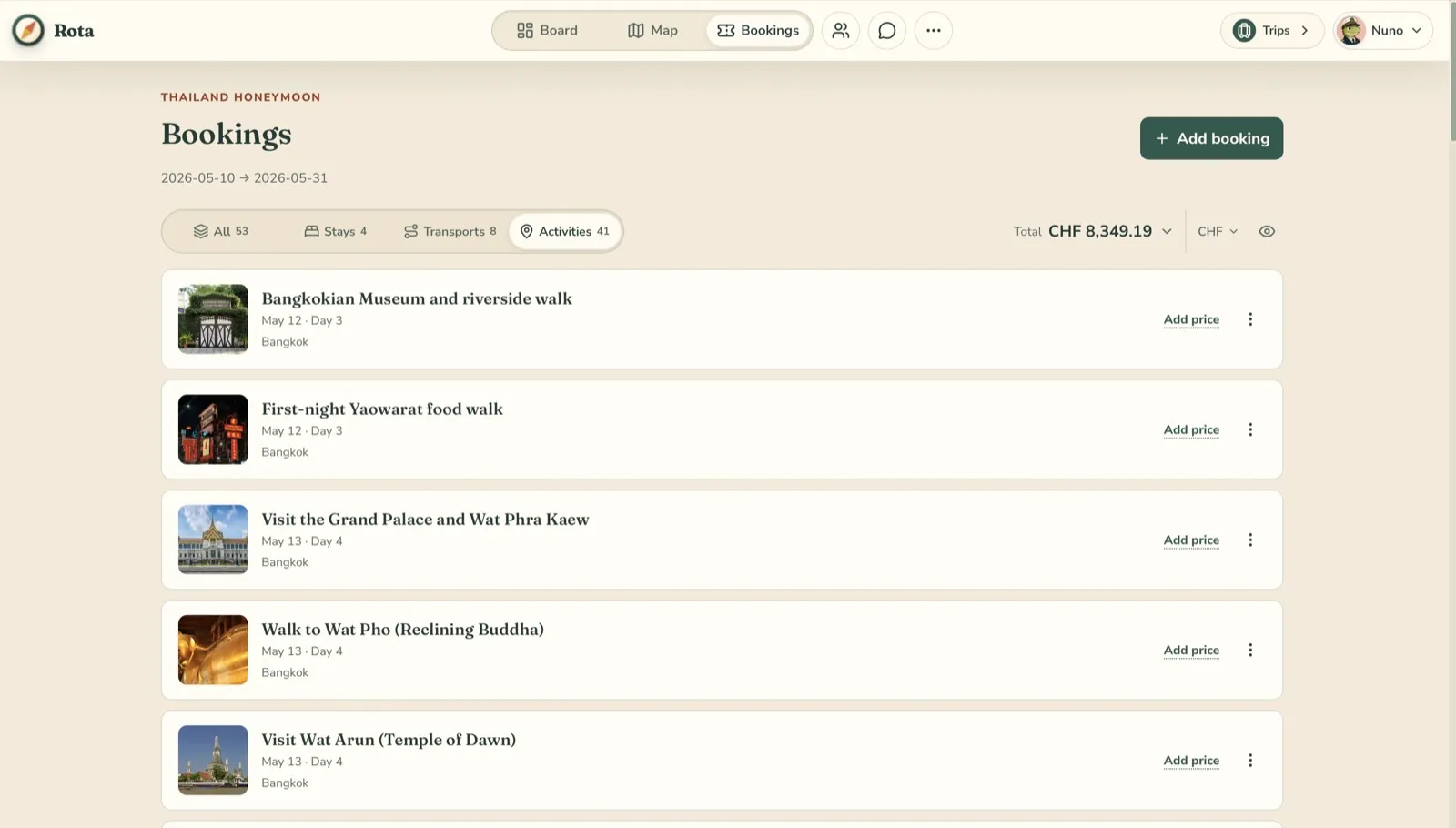Screen dimensions: 1456x828
Task: Open Wat Pho Reclining Buddha thumbnail
Action: pos(213,650)
